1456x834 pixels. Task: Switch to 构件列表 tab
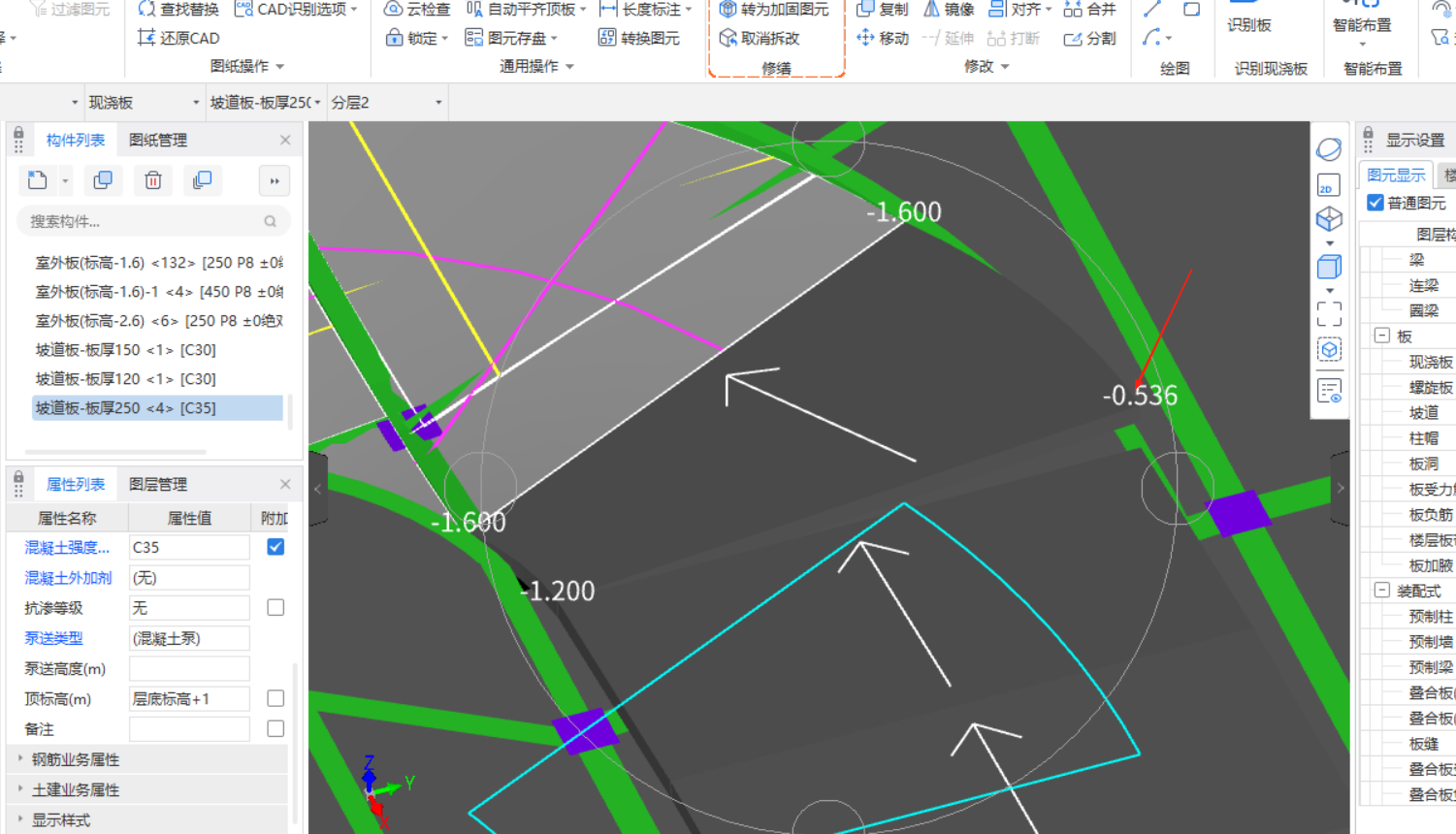(76, 140)
